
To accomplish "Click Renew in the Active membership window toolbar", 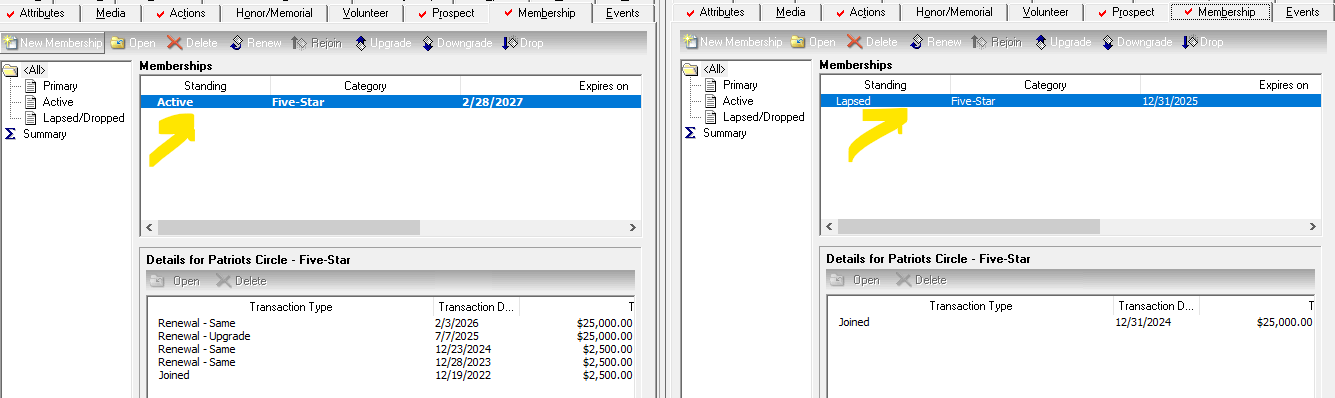I will tap(255, 43).
